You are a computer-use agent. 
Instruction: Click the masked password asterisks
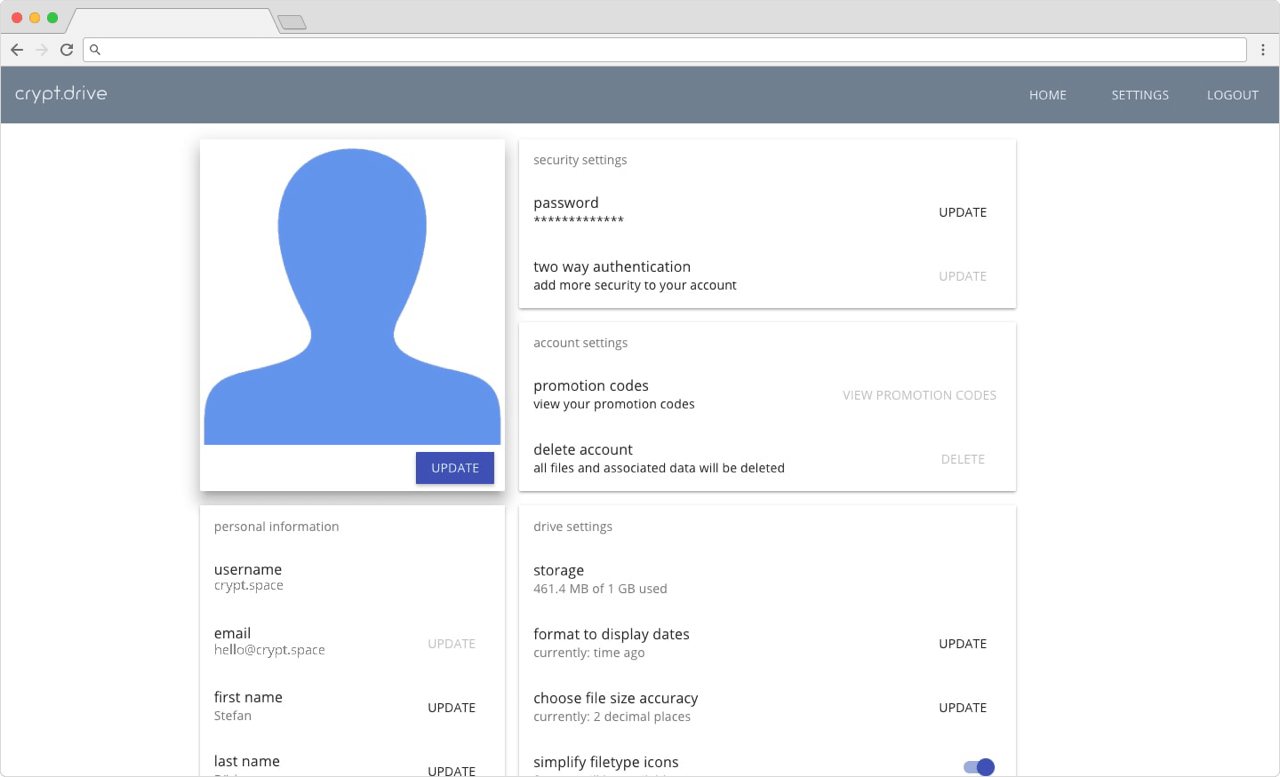coord(578,221)
